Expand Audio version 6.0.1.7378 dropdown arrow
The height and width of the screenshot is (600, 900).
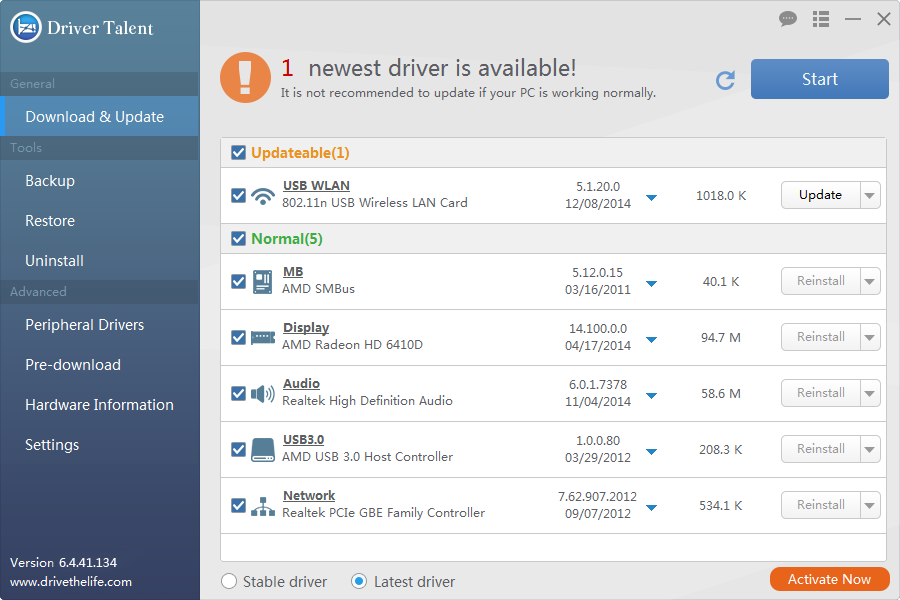(x=651, y=396)
